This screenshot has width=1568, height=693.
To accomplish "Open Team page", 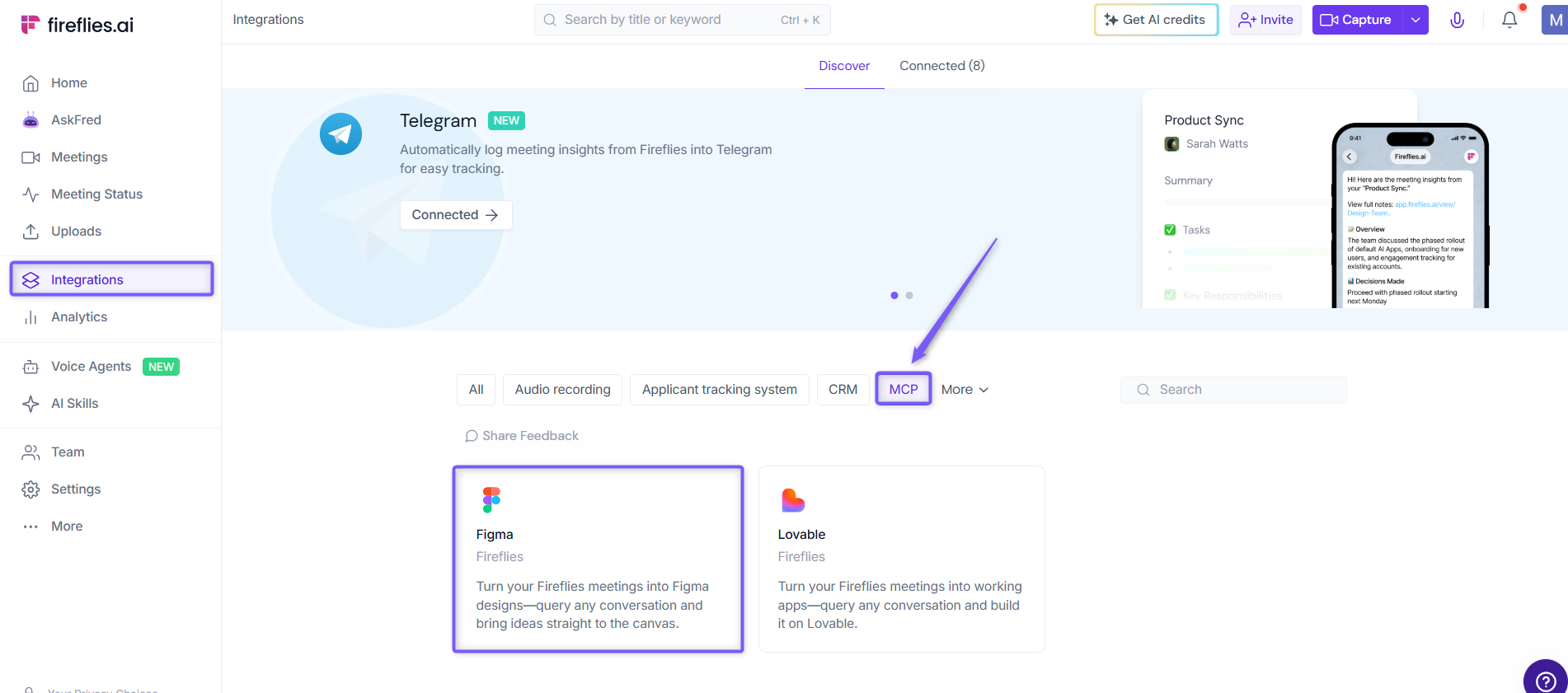I will [68, 452].
